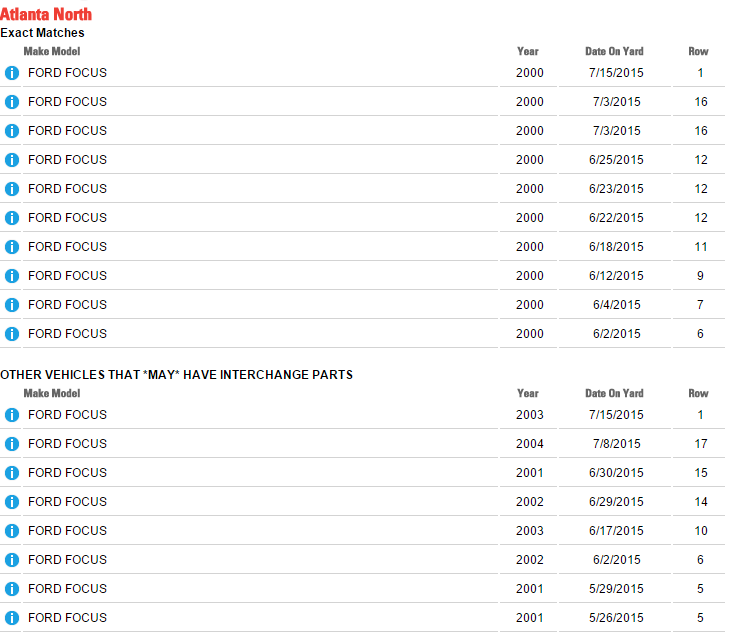Click info icon for 2000 Focus dated 6/25/2015
Image resolution: width=729 pixels, height=637 pixels.
click(x=12, y=160)
